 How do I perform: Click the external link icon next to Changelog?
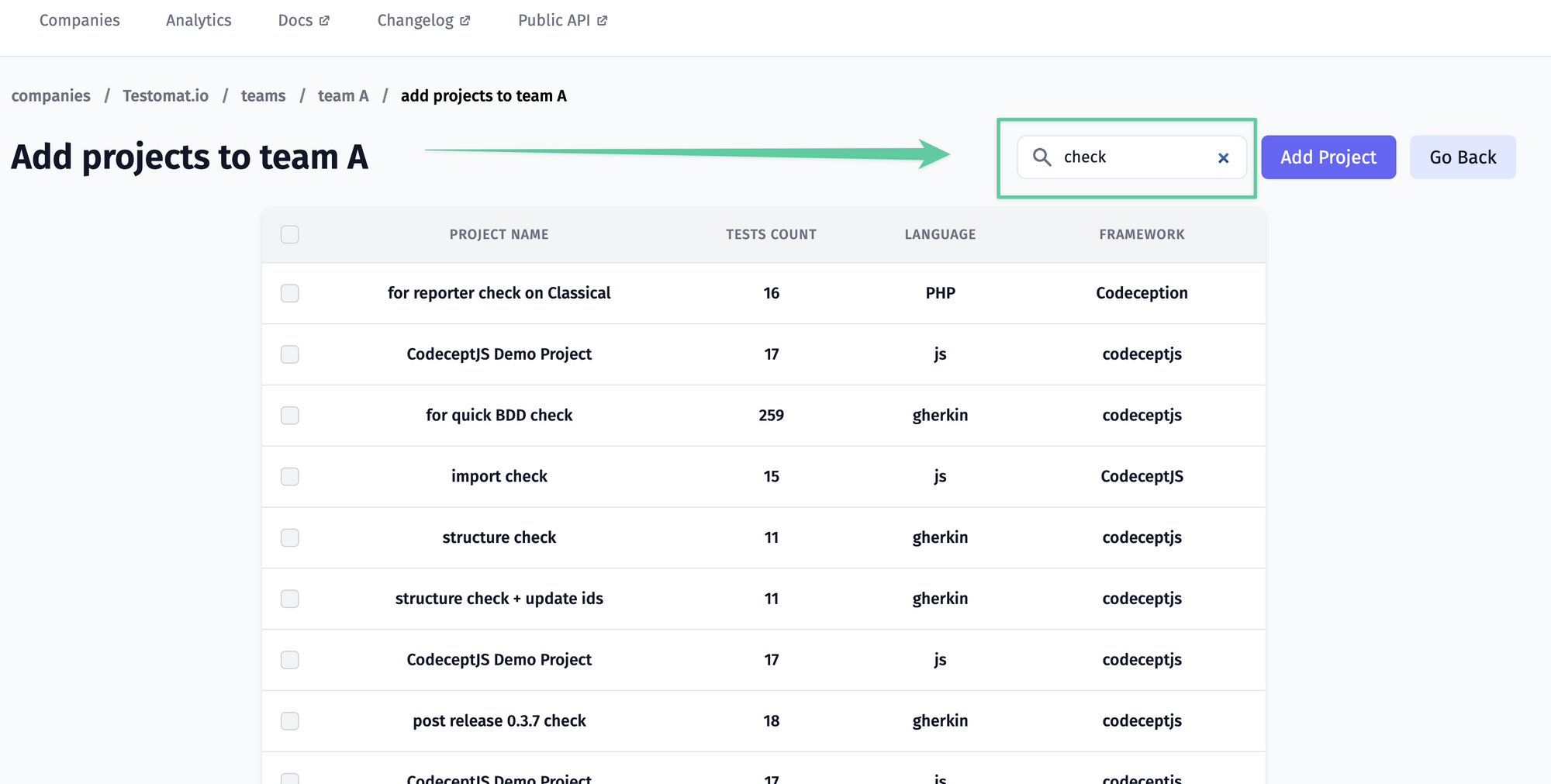pos(465,21)
